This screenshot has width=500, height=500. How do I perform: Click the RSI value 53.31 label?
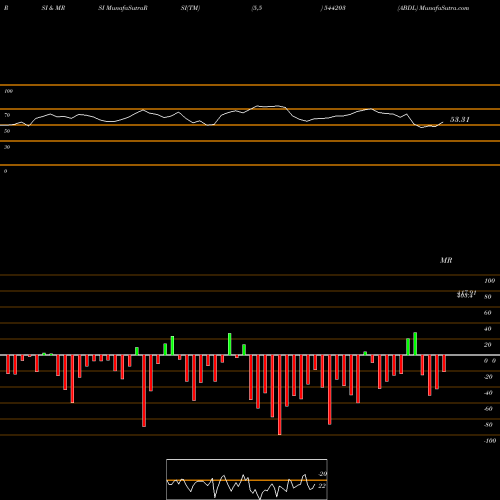click(x=460, y=119)
